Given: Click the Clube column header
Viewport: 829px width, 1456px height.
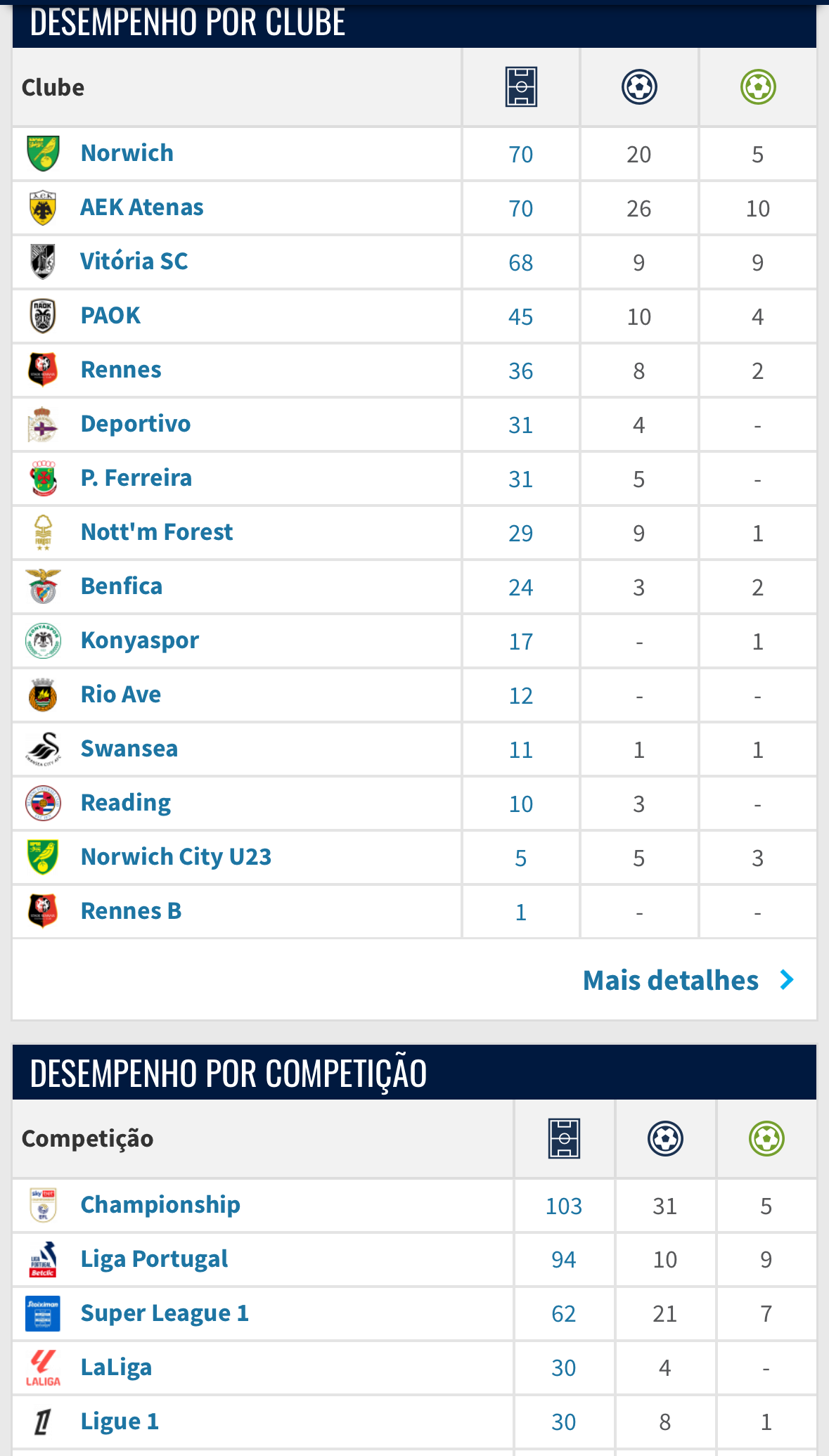Looking at the screenshot, I should (53, 87).
